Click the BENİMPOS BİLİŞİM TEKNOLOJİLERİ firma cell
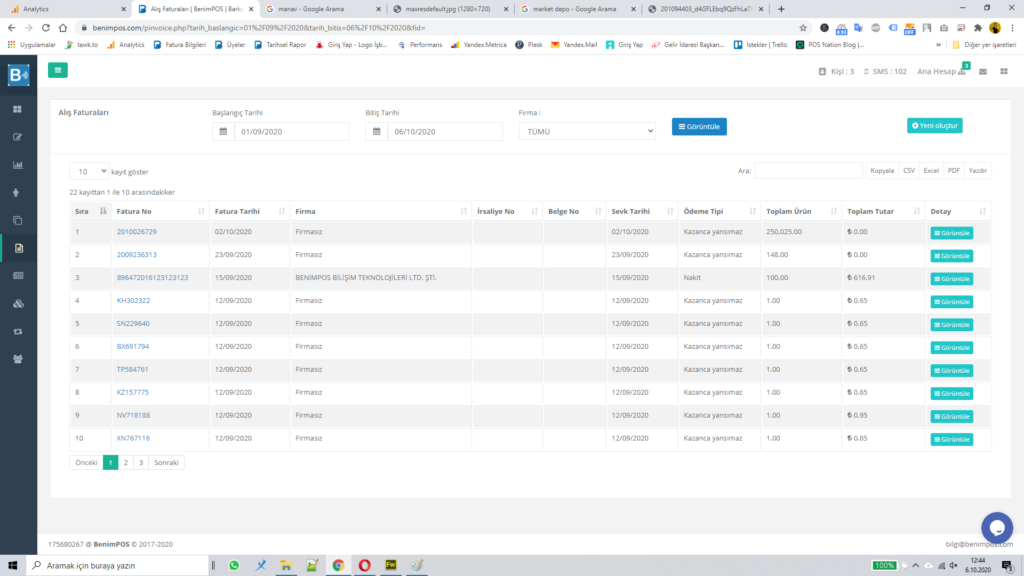The width and height of the screenshot is (1024, 576). click(381, 278)
